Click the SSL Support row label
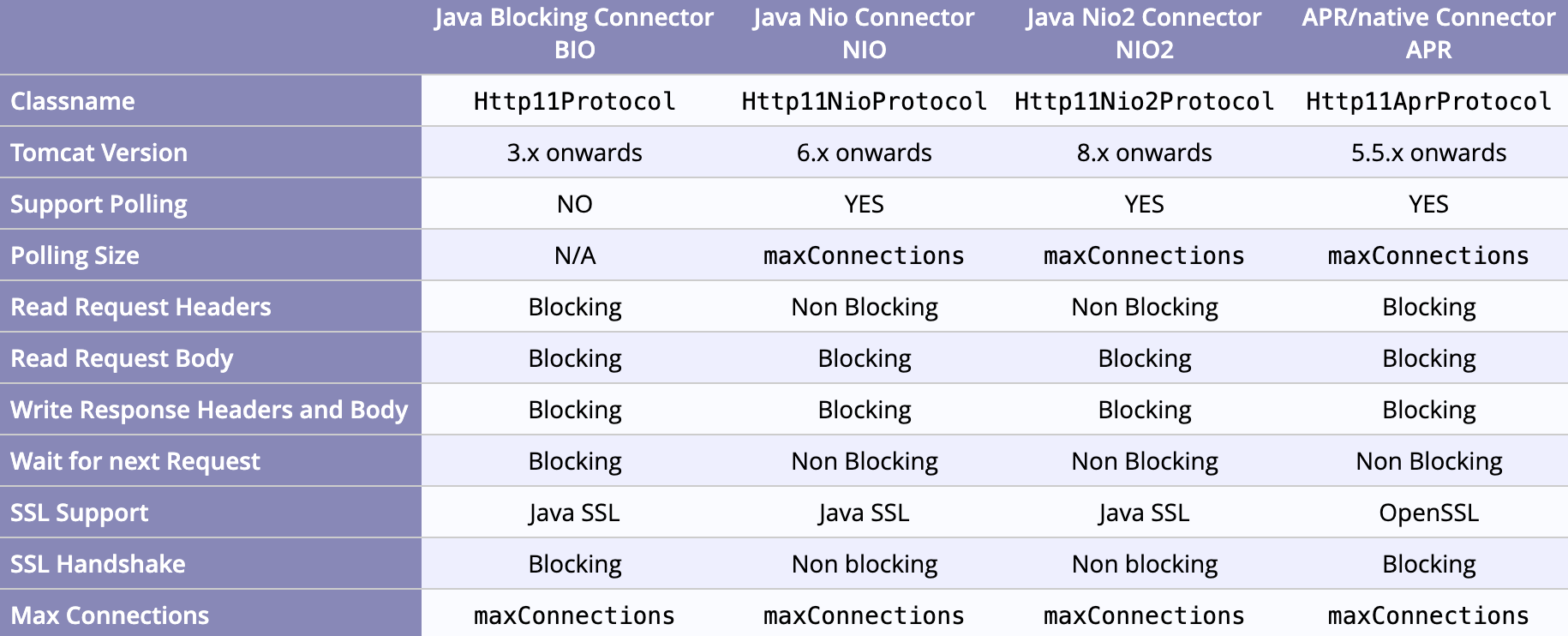The width and height of the screenshot is (1568, 636). (x=79, y=513)
